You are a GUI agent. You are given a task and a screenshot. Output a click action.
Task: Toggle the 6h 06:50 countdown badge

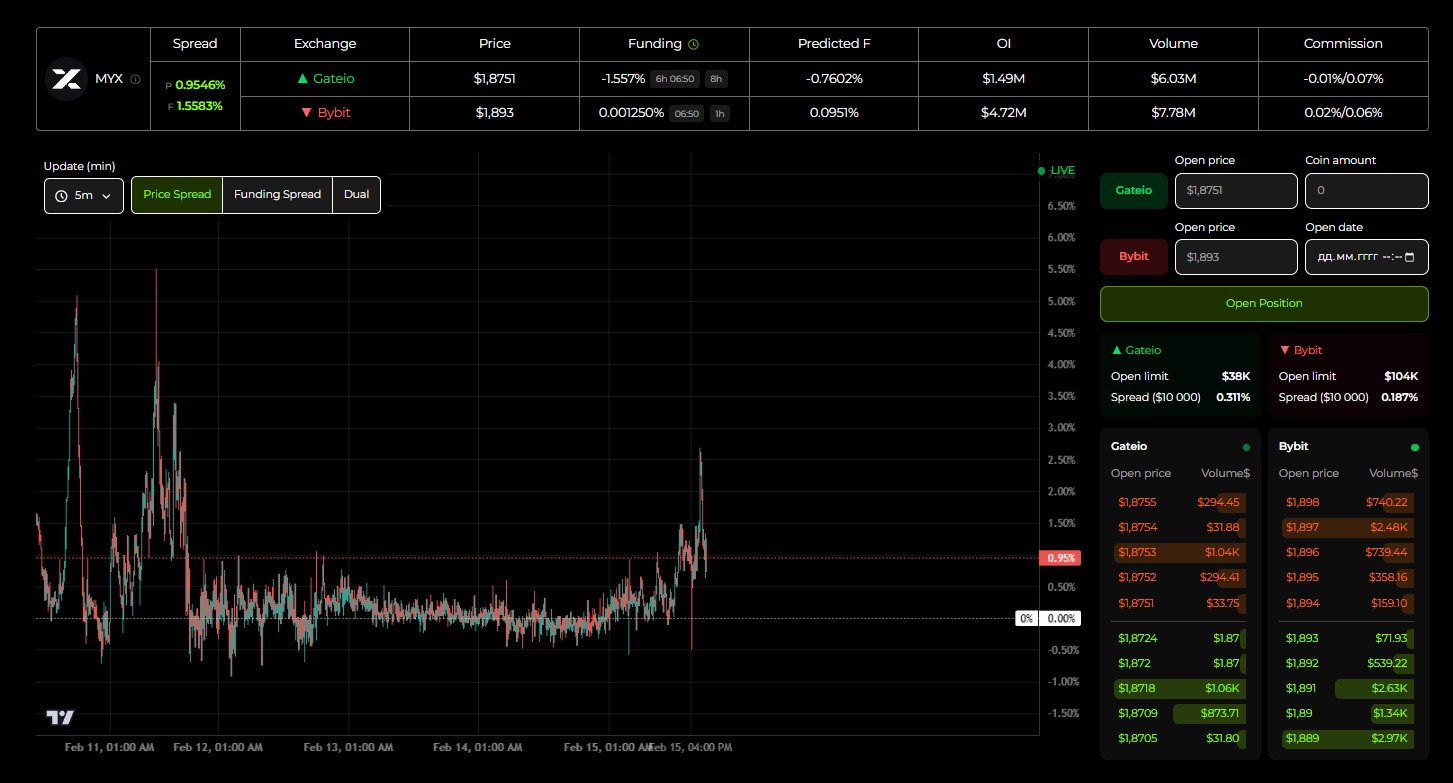[x=675, y=78]
